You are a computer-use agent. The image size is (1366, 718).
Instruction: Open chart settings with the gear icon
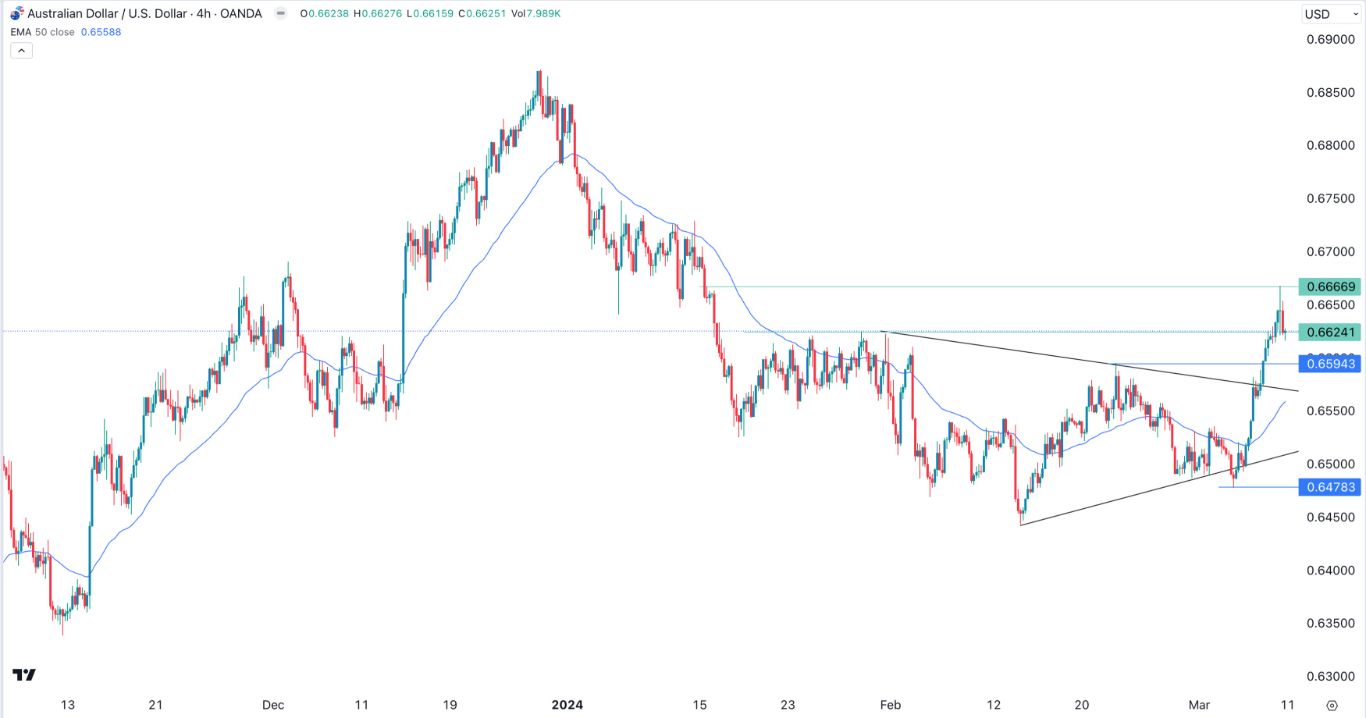pos(1331,704)
